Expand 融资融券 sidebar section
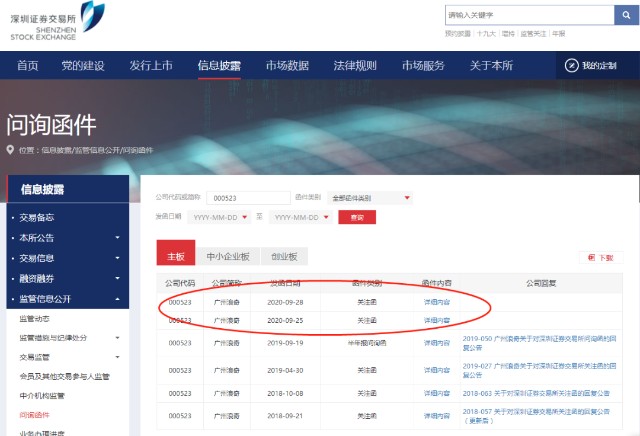This screenshot has width=640, height=436. pos(117,278)
